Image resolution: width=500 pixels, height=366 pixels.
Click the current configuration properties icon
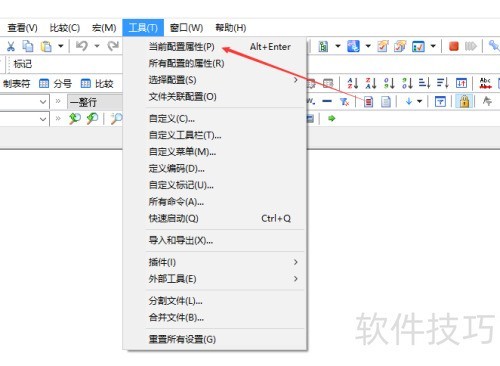pos(383,46)
